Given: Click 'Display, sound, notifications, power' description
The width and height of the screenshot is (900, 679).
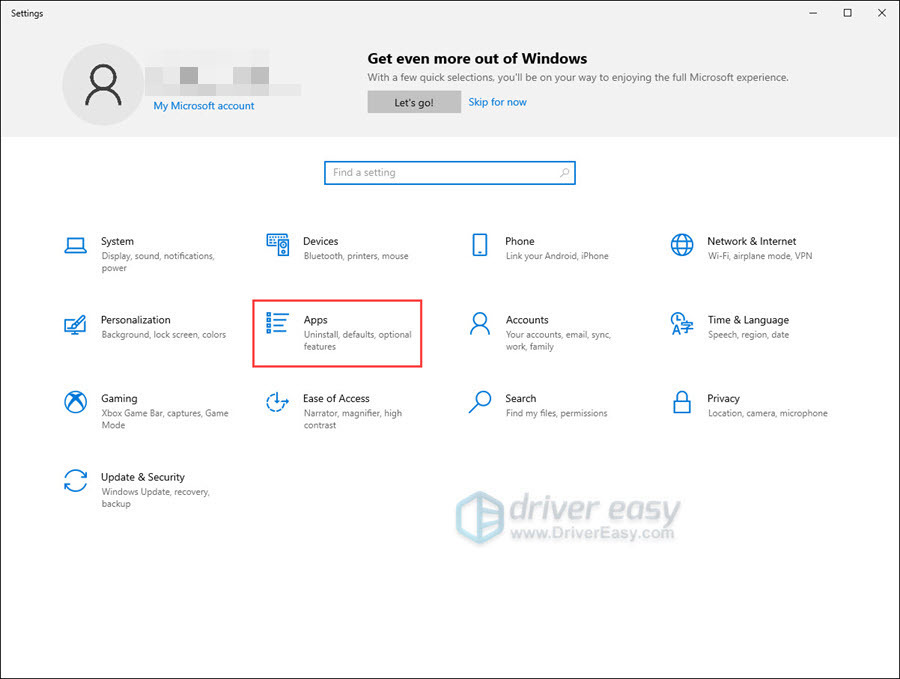Looking at the screenshot, I should pyautogui.click(x=158, y=262).
